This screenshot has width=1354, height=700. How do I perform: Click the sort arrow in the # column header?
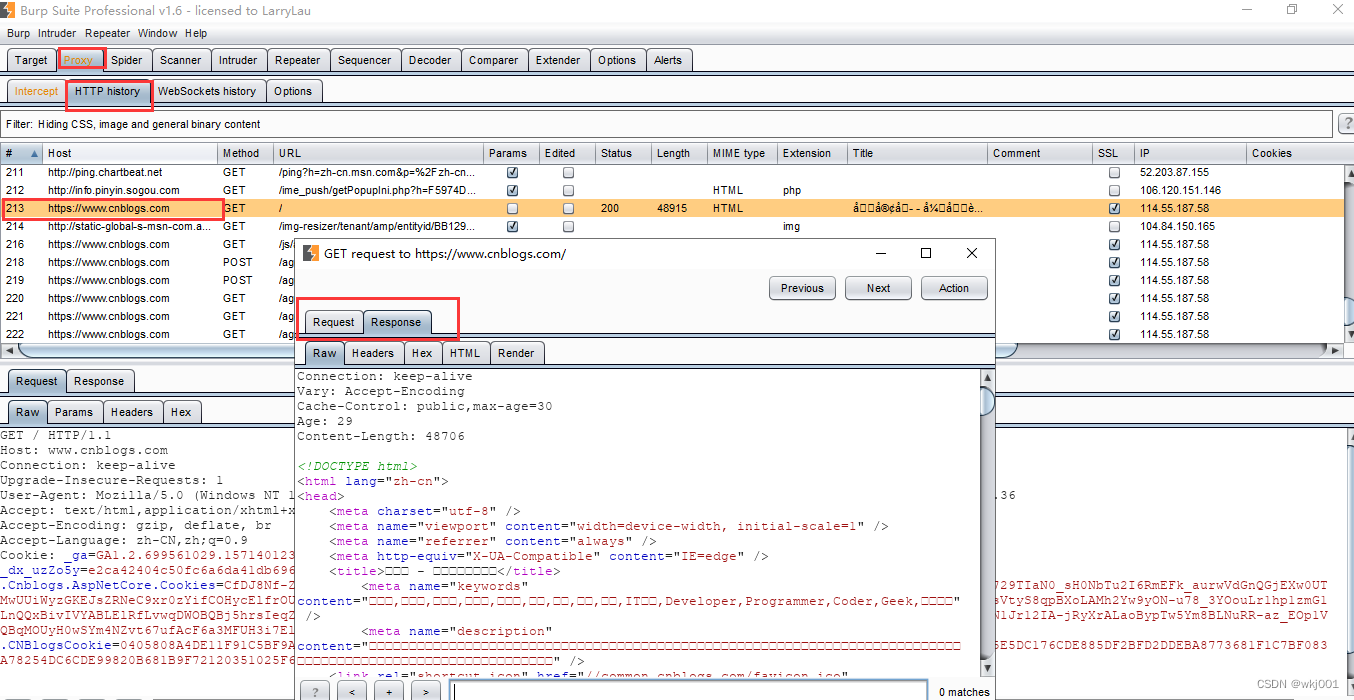point(33,154)
